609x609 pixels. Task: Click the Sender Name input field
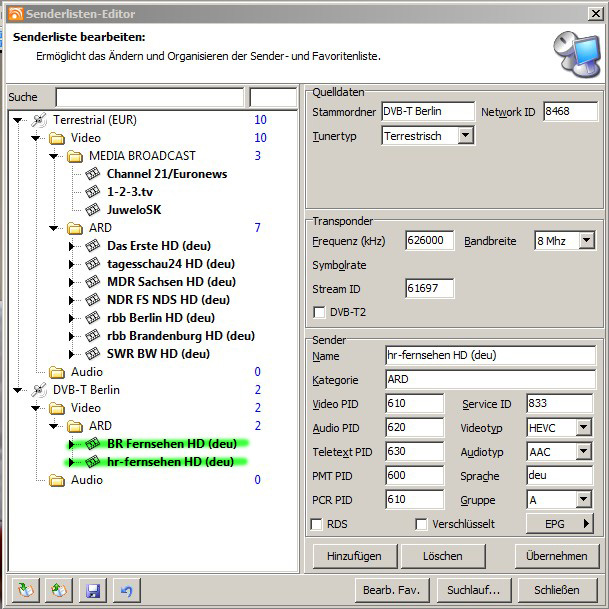click(x=490, y=355)
